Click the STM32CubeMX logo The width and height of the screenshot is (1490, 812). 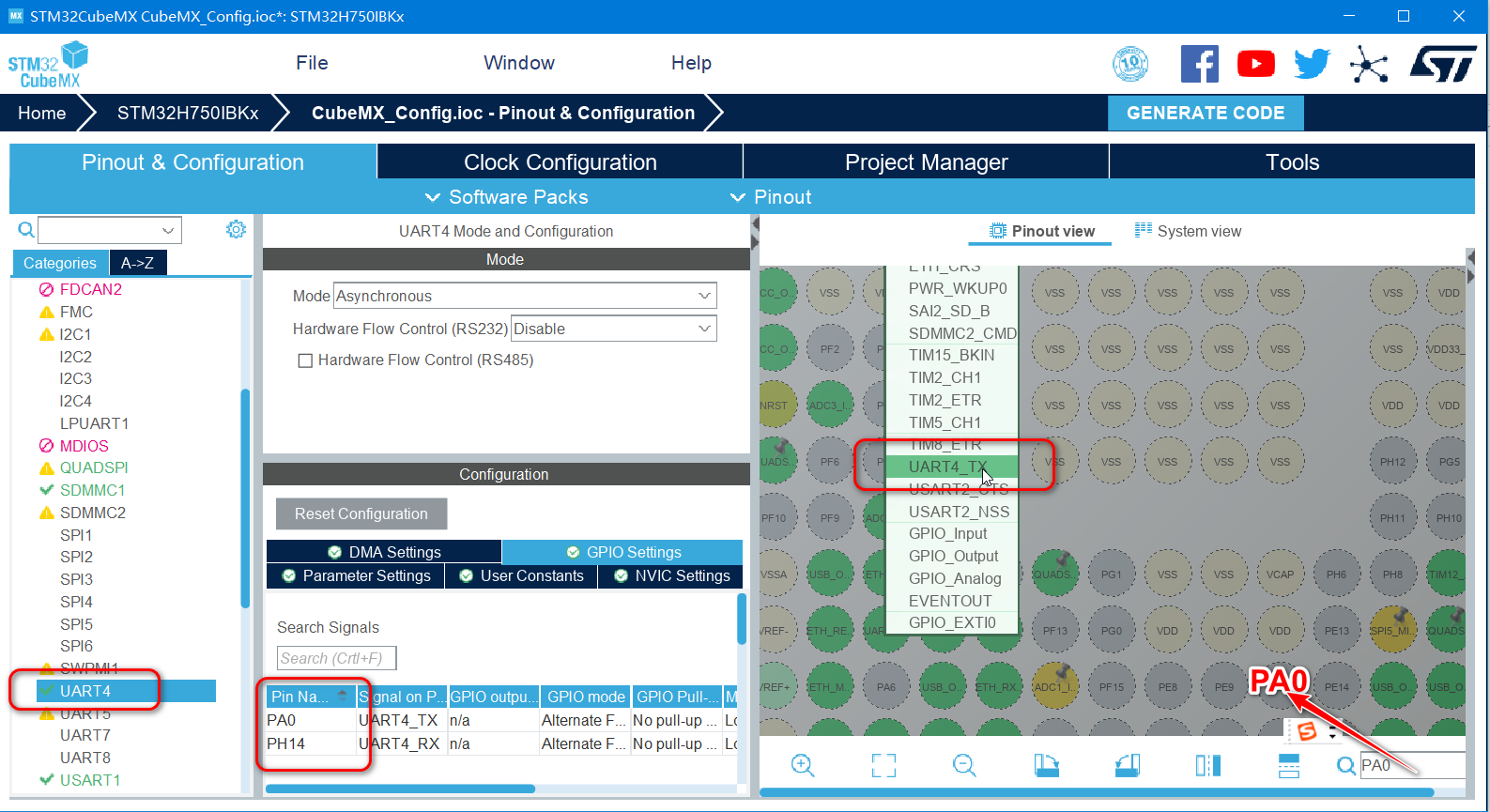tap(48, 65)
